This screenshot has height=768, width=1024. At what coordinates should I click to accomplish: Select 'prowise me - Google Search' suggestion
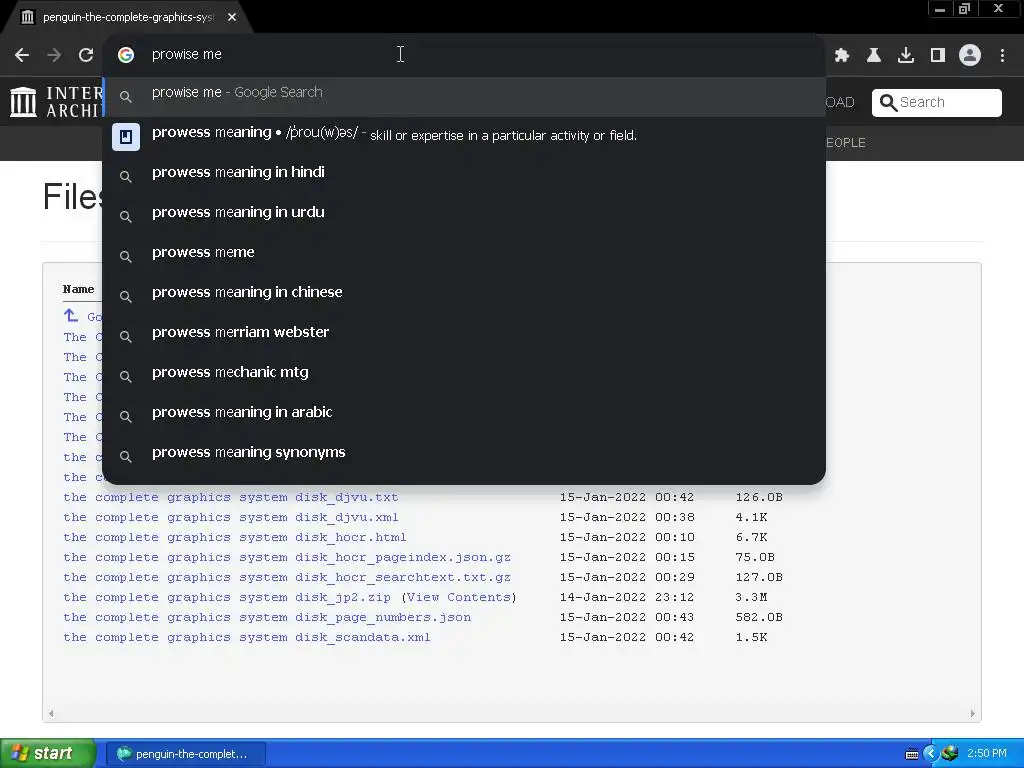click(x=464, y=97)
